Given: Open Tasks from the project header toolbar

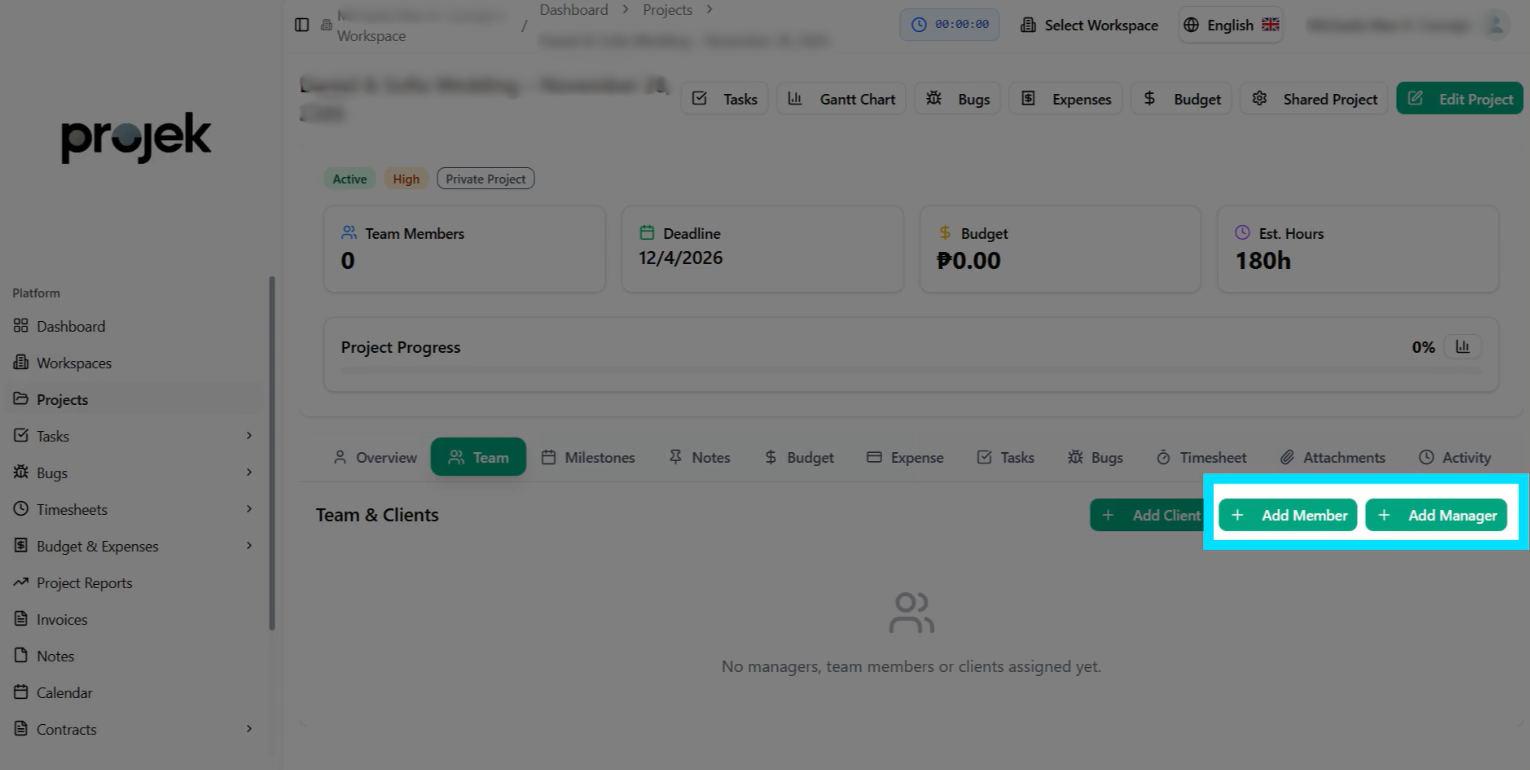Looking at the screenshot, I should pyautogui.click(x=725, y=99).
